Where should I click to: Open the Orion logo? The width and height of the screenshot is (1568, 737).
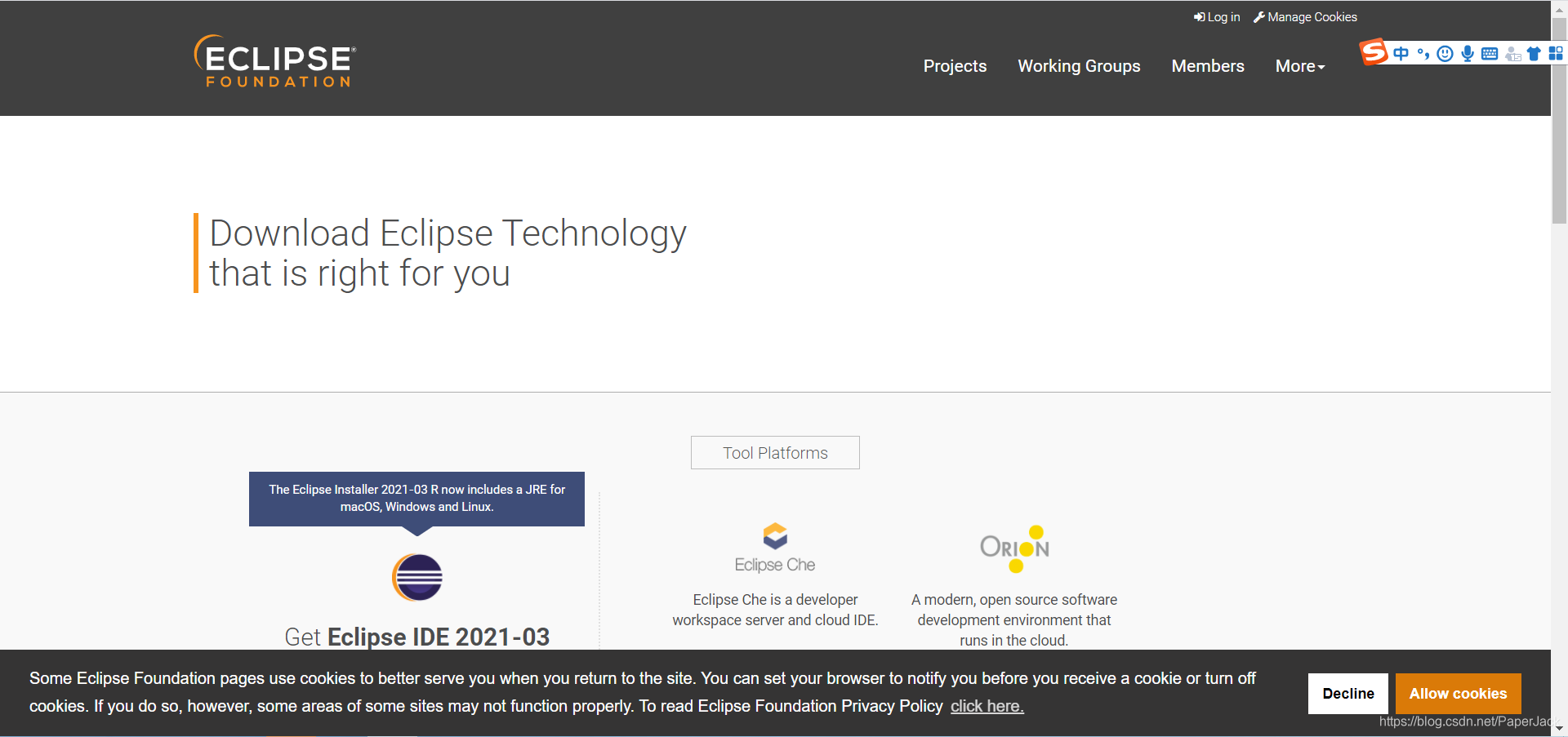tap(1014, 548)
